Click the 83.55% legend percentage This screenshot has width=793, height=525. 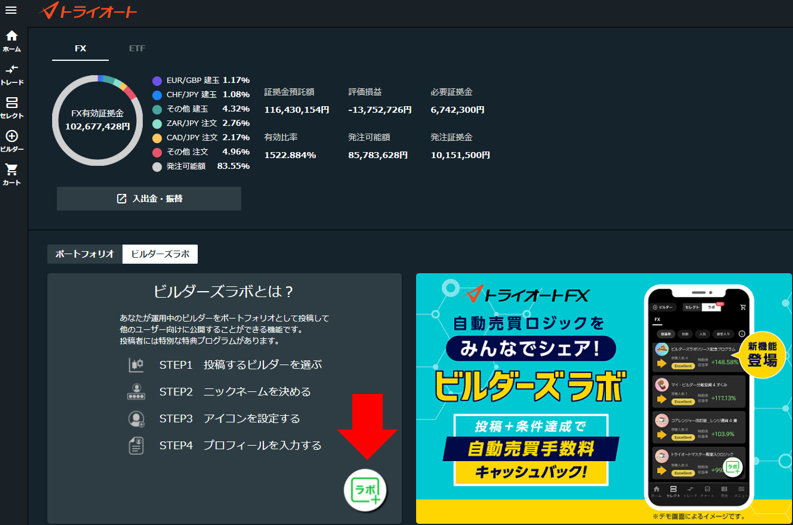click(x=233, y=166)
